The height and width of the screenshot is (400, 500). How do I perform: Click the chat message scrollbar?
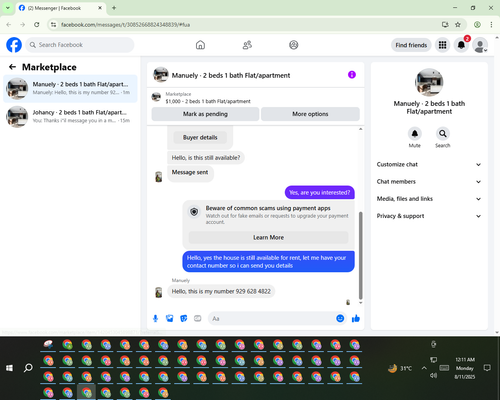360,255
